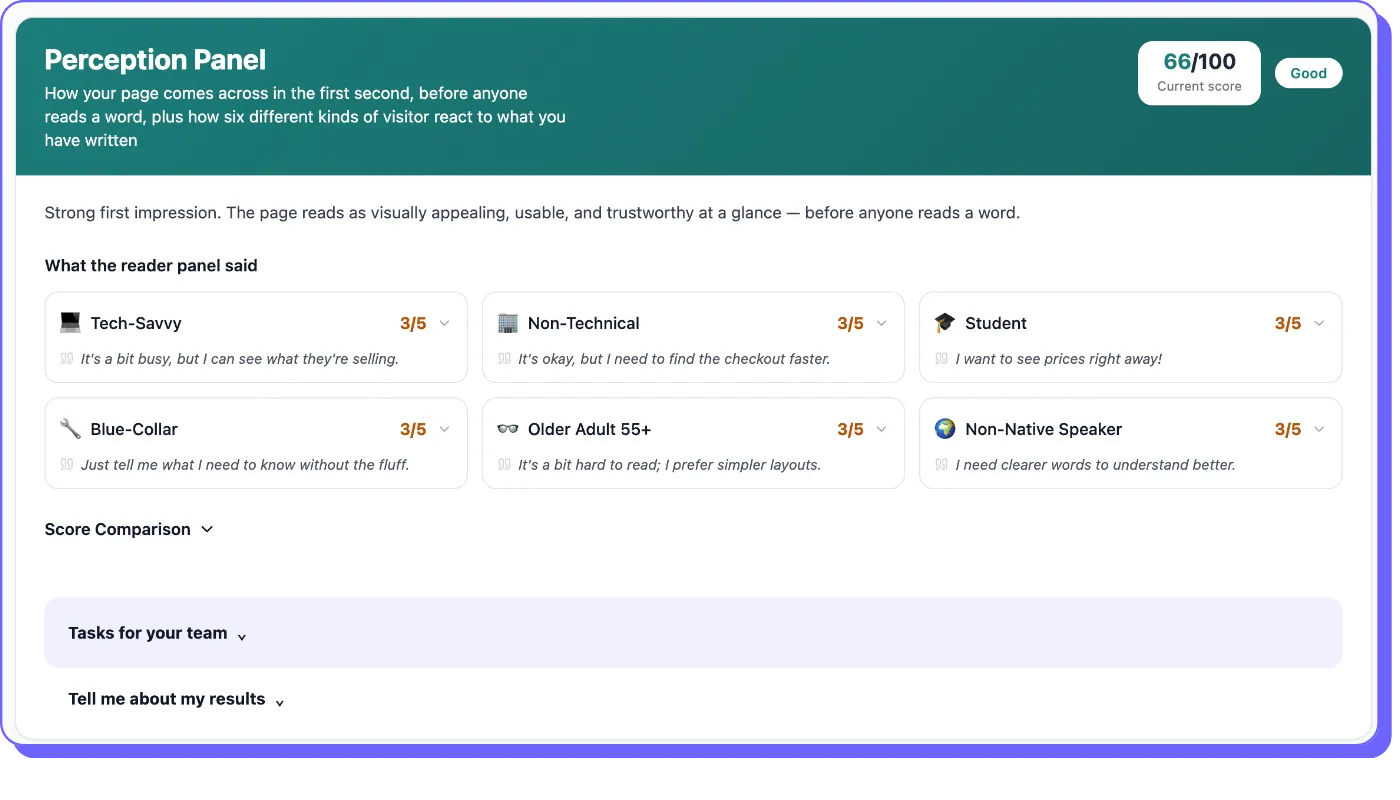This screenshot has width=1400, height=800.
Task: Expand the Student reader card chevron
Action: tap(1319, 323)
